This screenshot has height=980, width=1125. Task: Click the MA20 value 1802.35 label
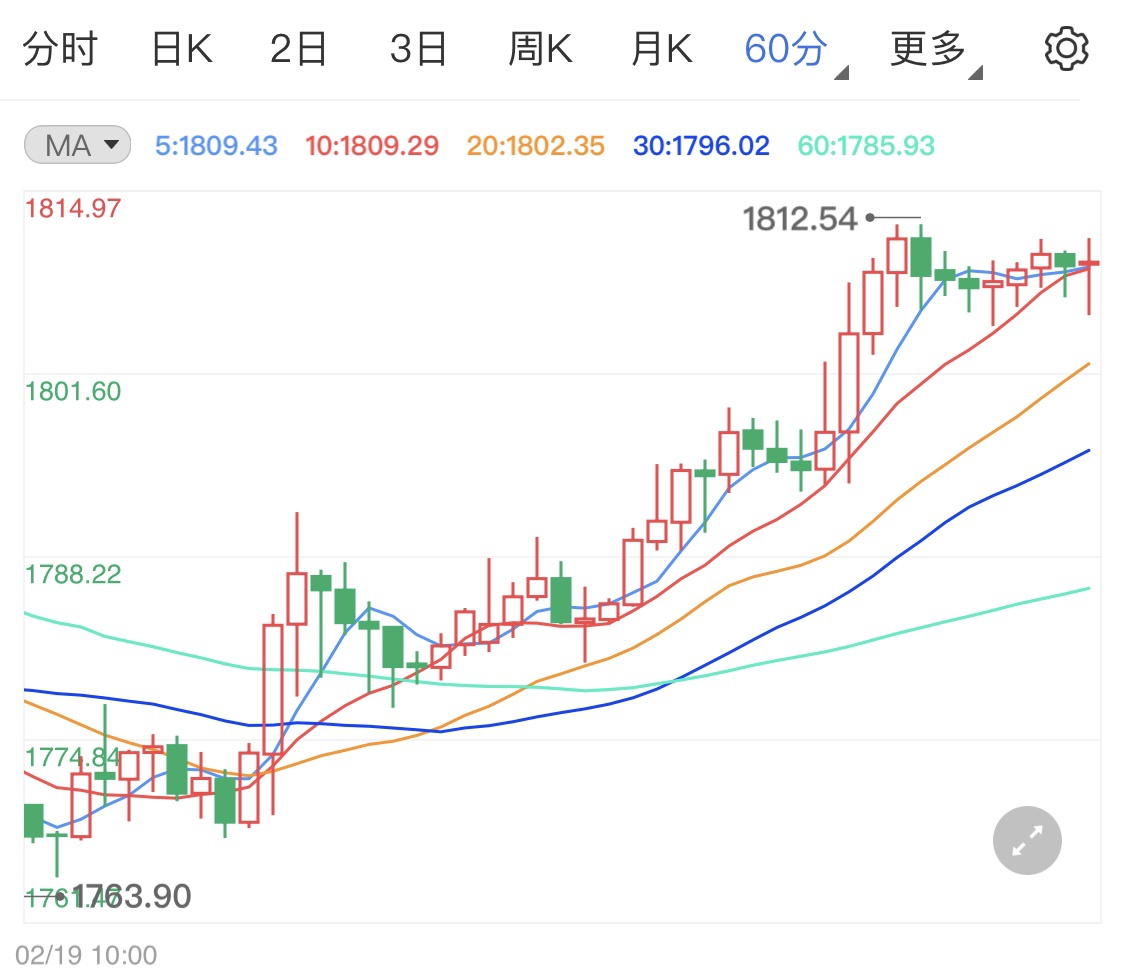(536, 146)
